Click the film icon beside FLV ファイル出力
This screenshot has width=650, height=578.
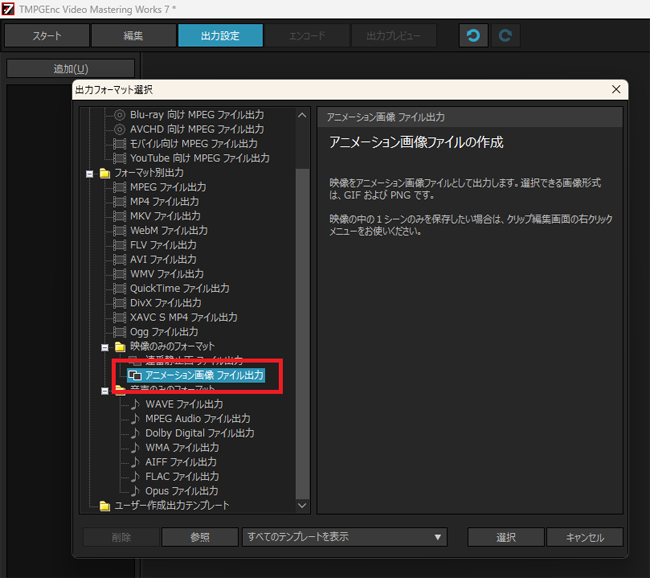tap(119, 245)
